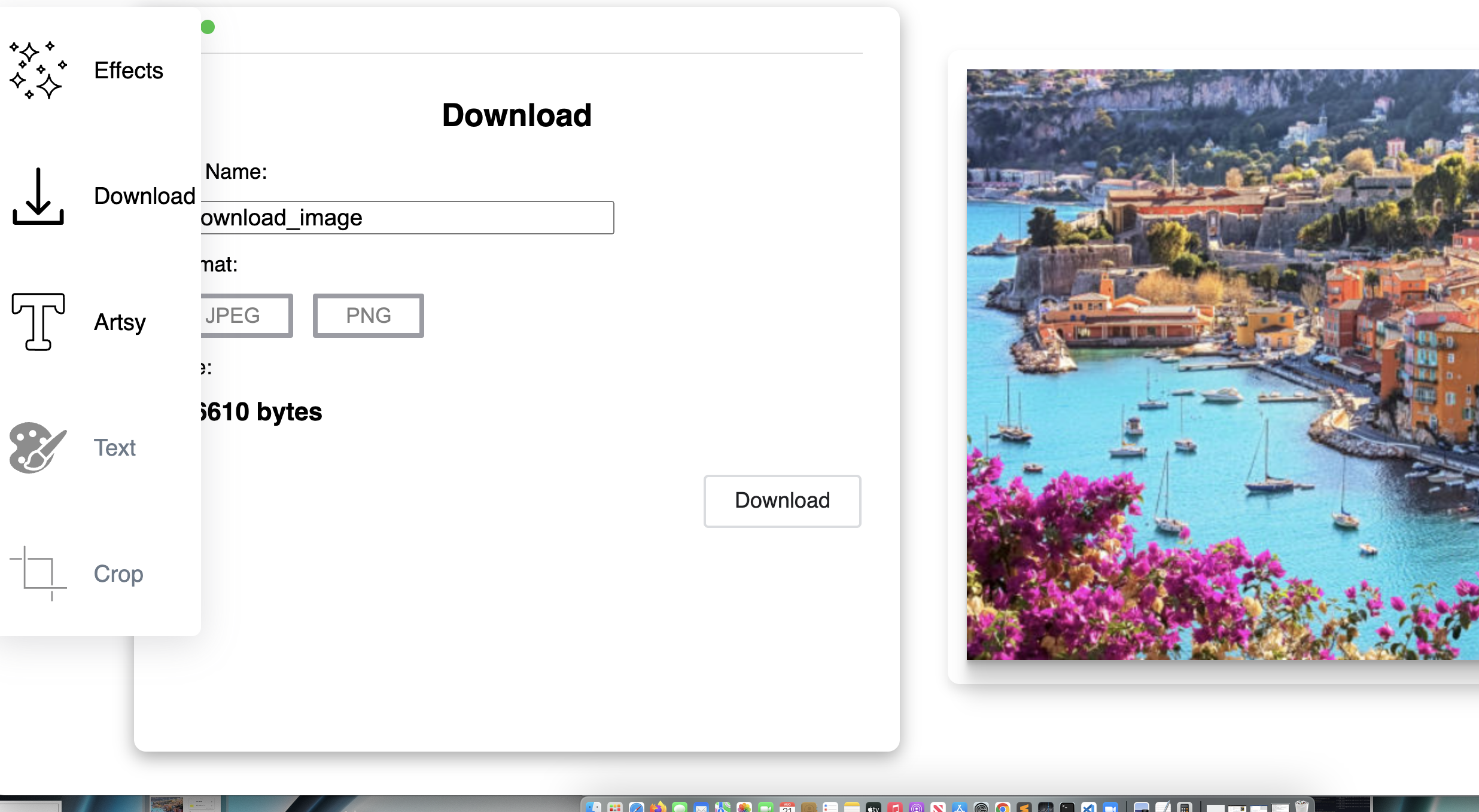
Task: Click the Download label in the sidebar
Action: click(x=145, y=196)
